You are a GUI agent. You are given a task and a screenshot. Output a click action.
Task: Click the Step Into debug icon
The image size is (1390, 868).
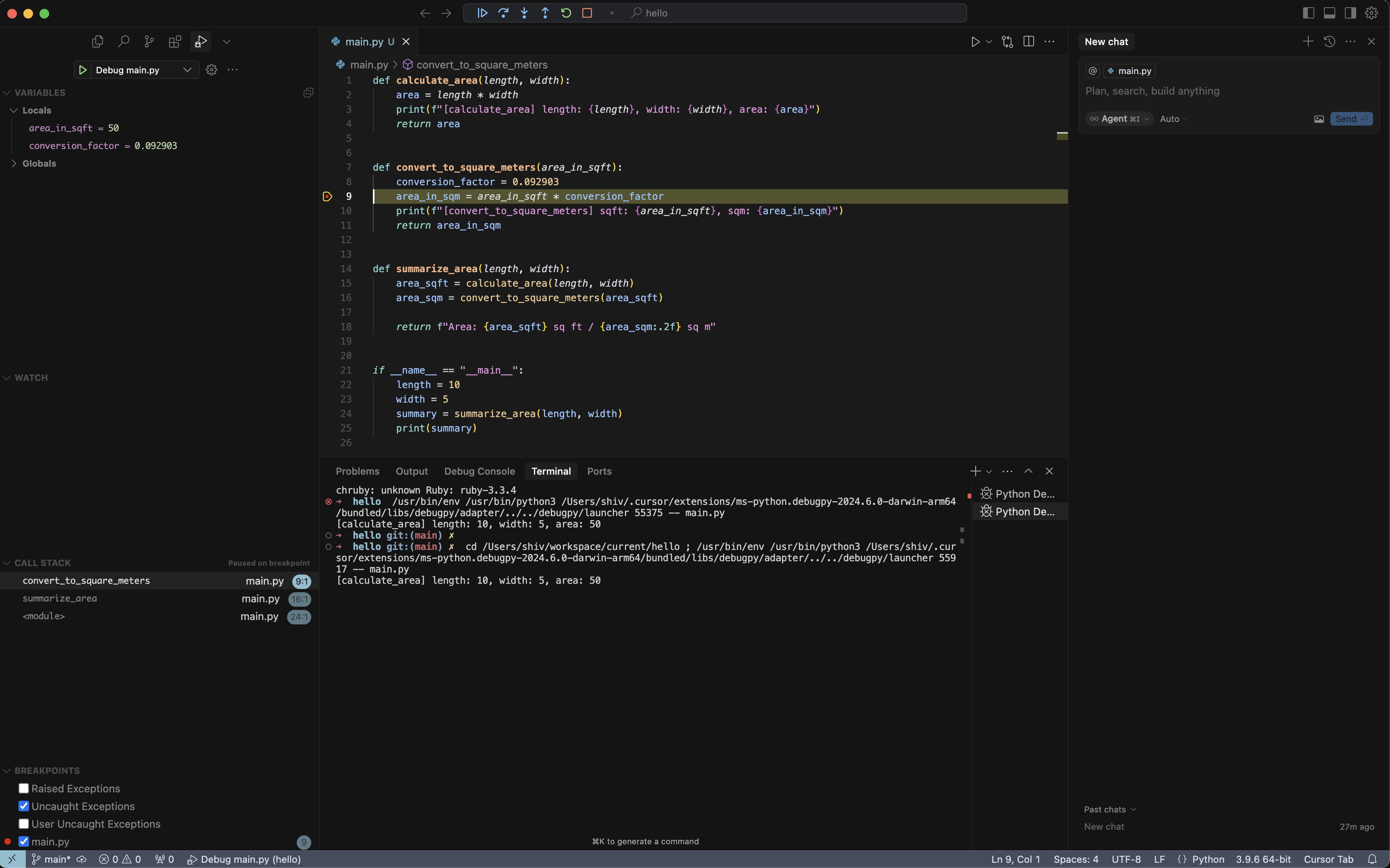524,12
